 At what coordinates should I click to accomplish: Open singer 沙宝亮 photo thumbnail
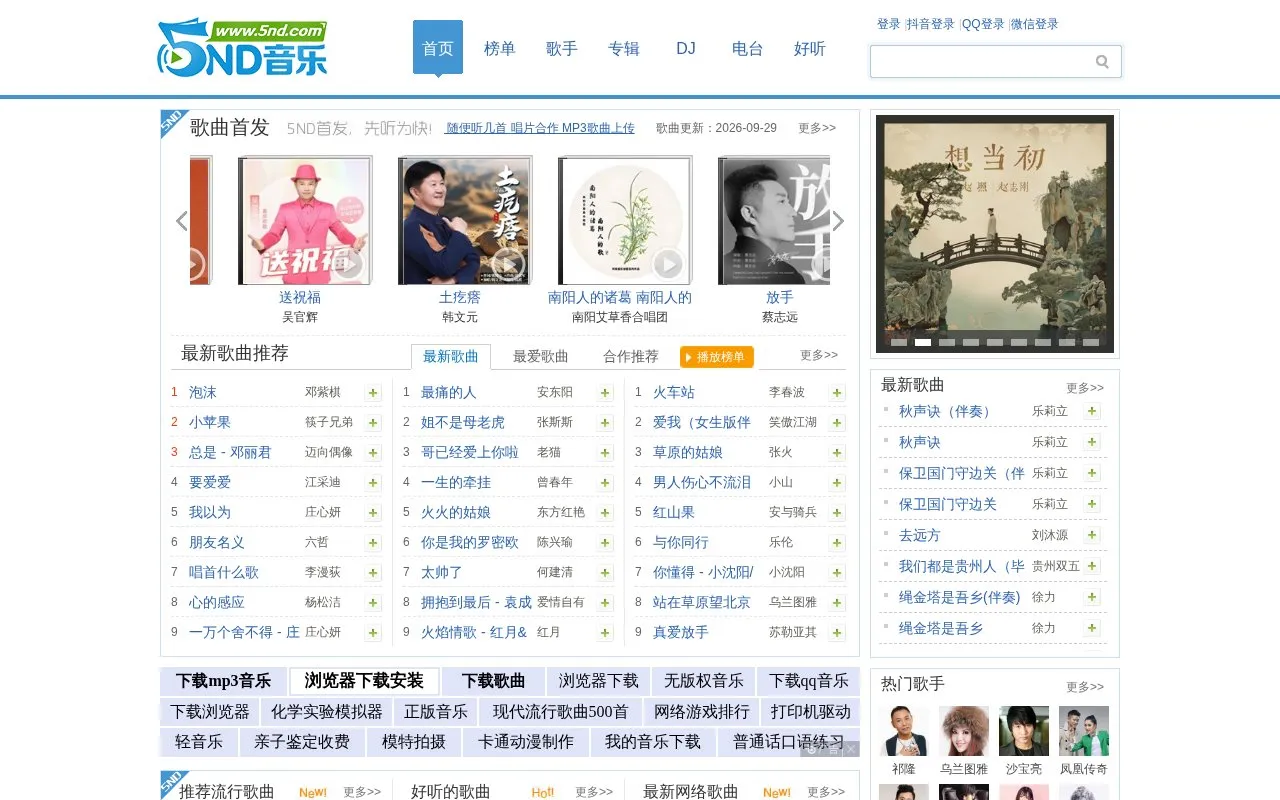click(x=1024, y=731)
